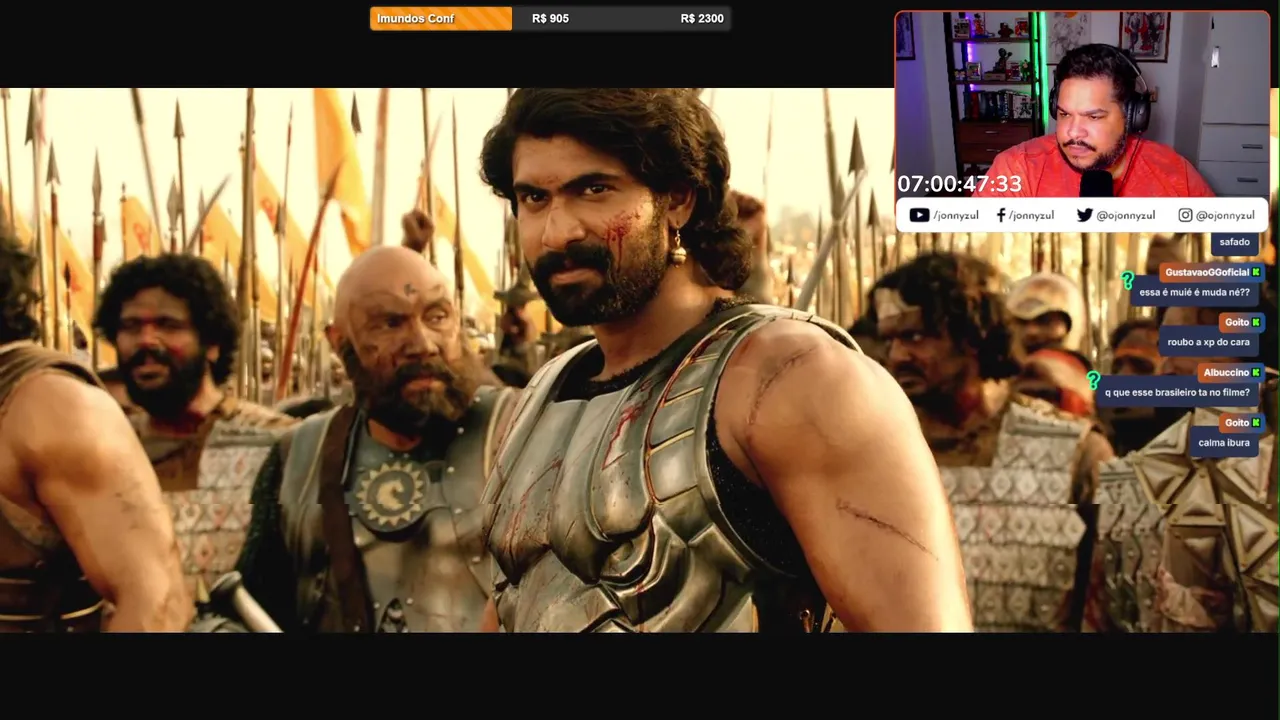Screen dimensions: 1280x720
Task: Click the orange 'Imundos Conf' goal label
Action: pos(441,19)
